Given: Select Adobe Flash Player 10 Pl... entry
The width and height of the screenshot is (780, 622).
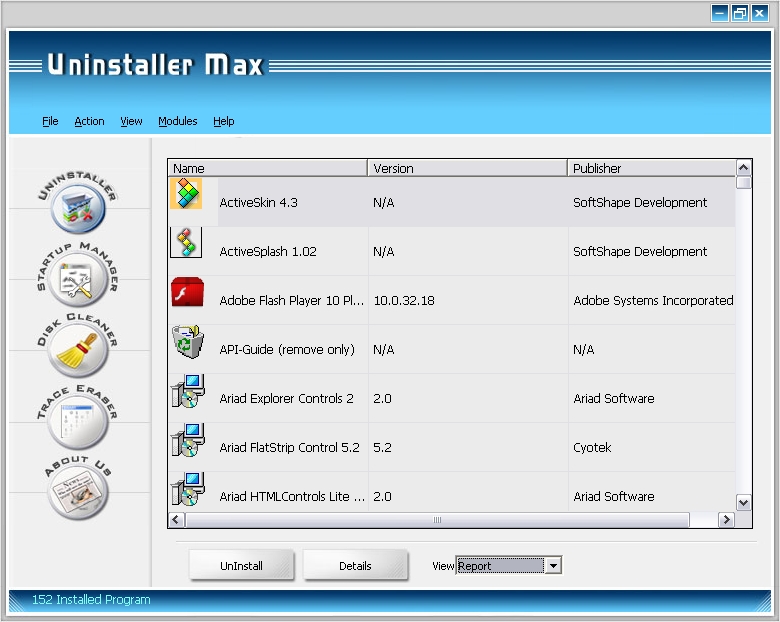Looking at the screenshot, I should (292, 301).
